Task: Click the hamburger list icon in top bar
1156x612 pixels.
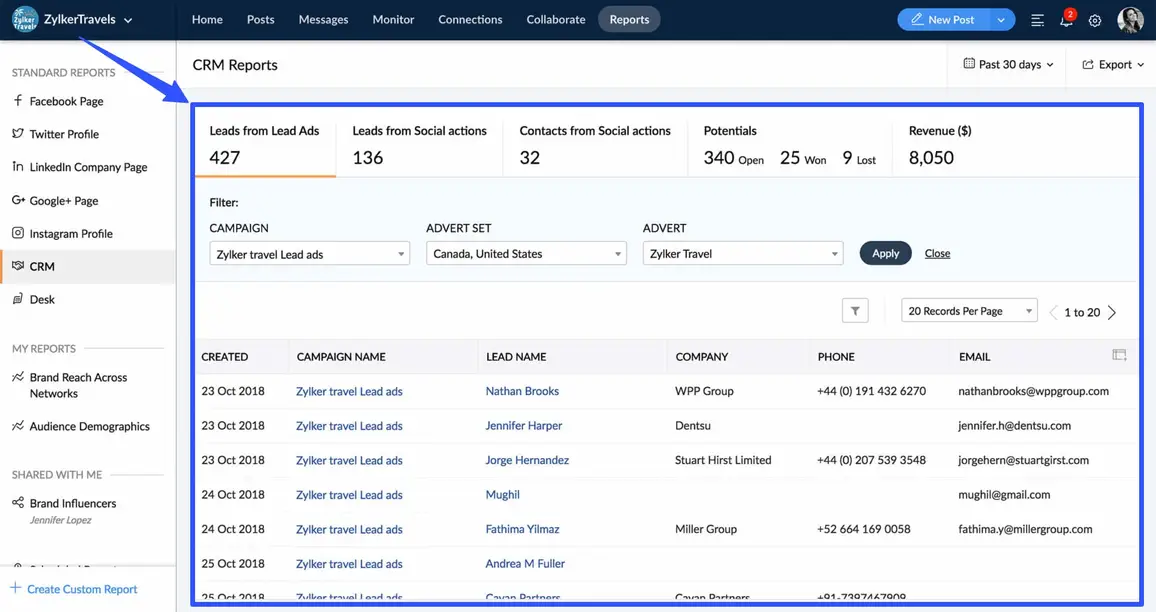Action: [x=1037, y=20]
